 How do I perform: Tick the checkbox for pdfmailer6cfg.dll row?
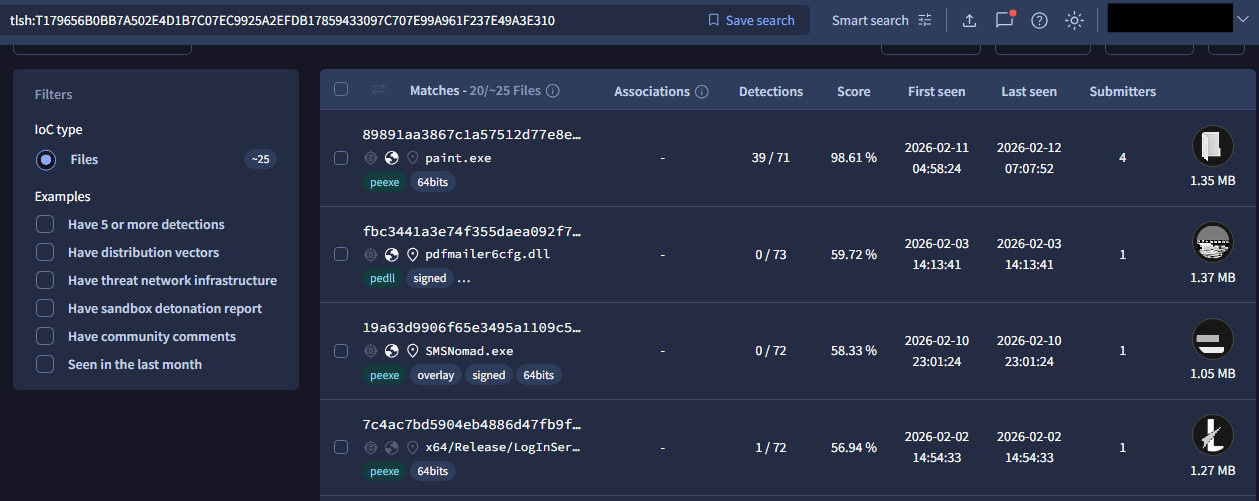click(x=341, y=254)
